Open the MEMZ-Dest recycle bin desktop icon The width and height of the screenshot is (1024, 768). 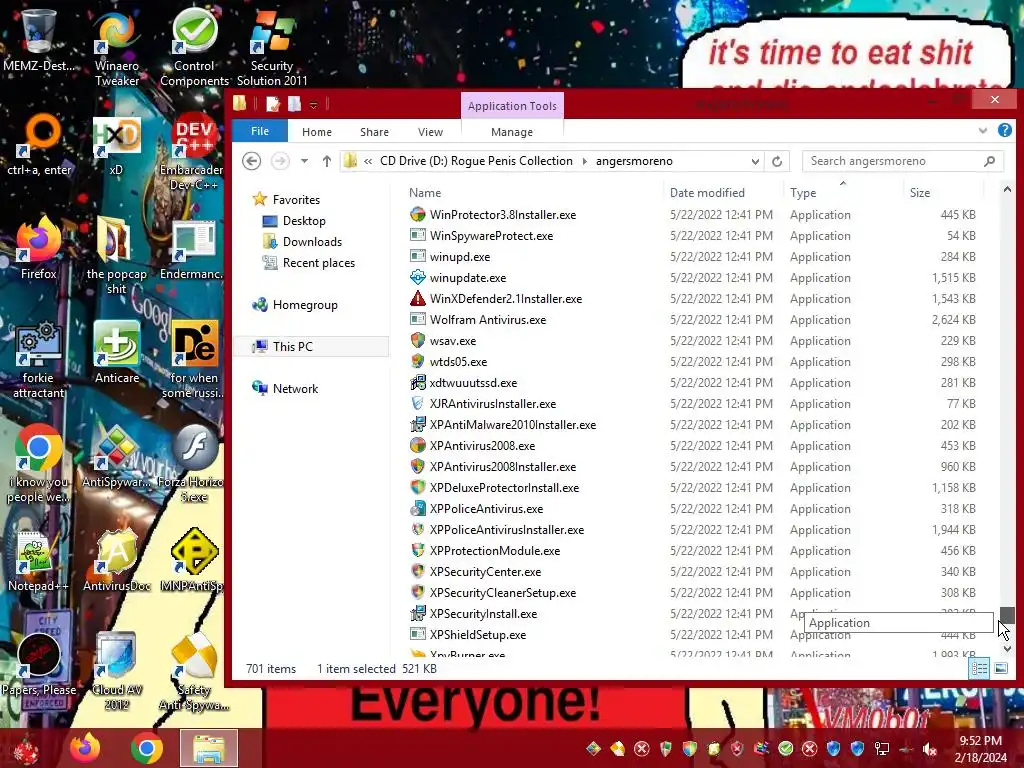(38, 39)
